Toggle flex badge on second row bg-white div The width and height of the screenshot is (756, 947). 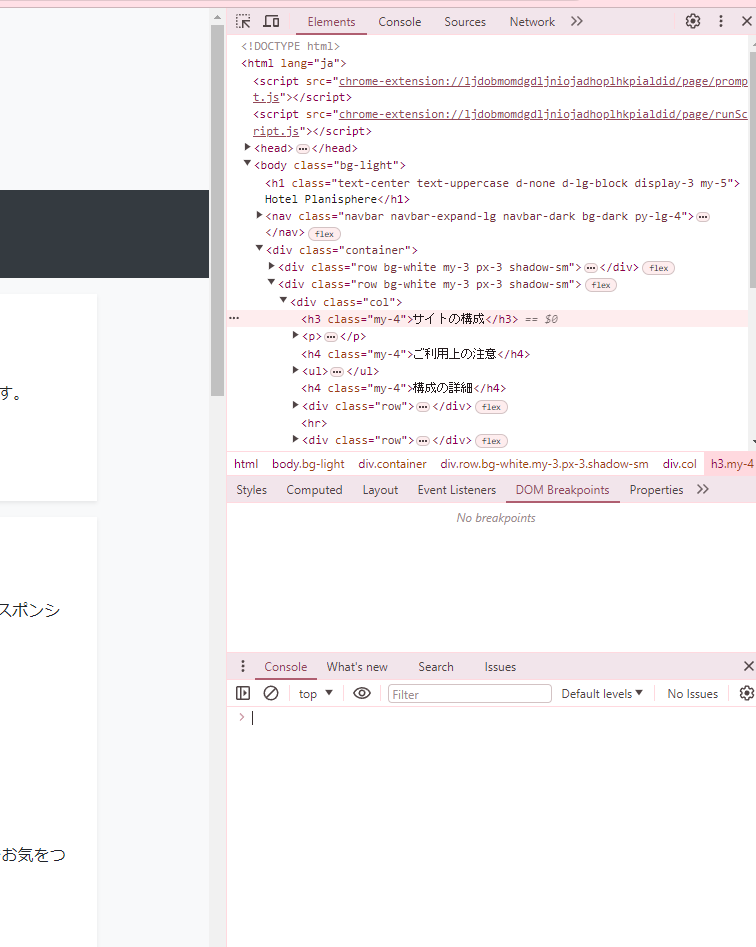click(600, 285)
